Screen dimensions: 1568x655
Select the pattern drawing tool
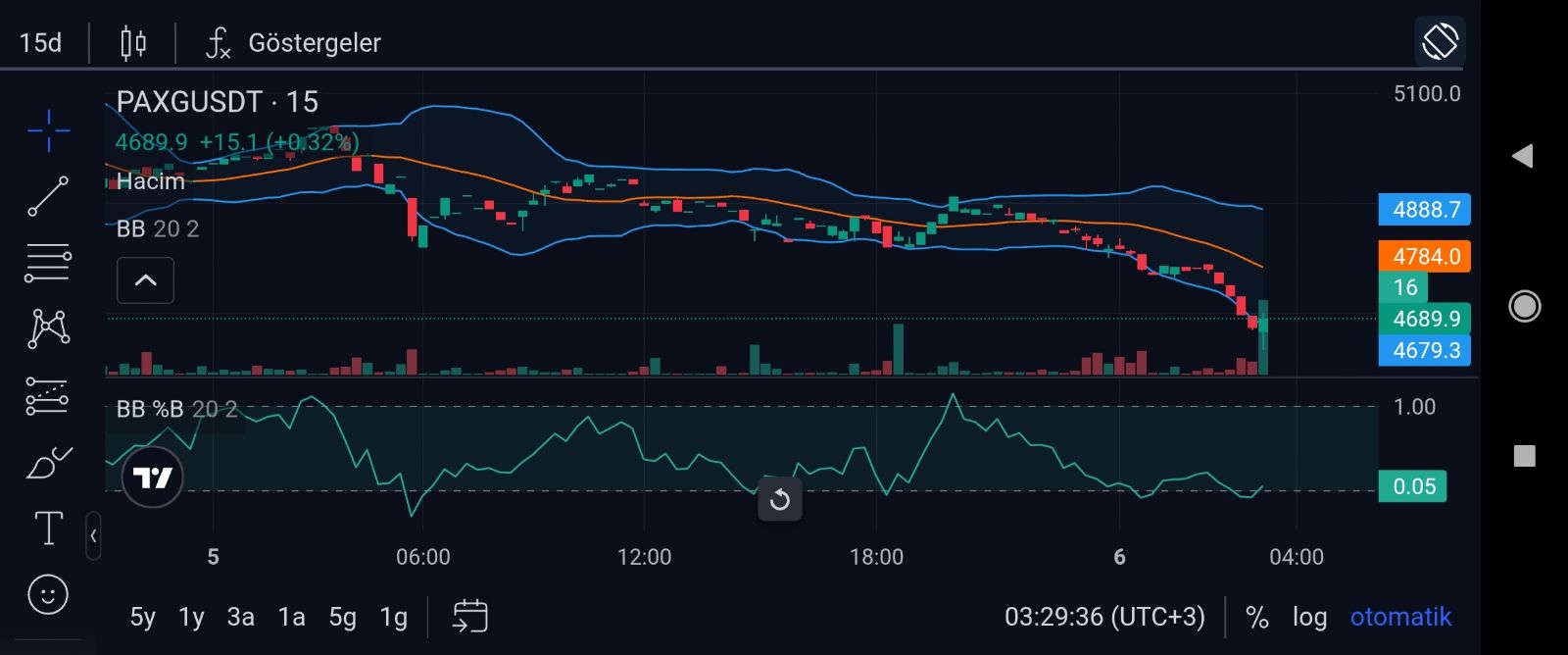48,328
